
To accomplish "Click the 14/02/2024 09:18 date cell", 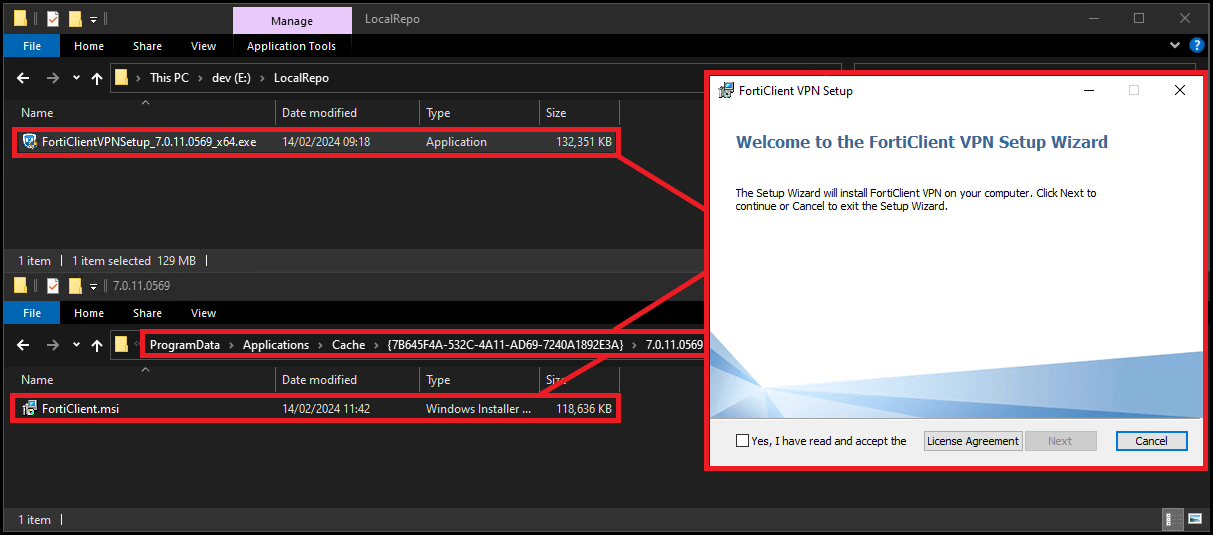I will click(x=326, y=142).
